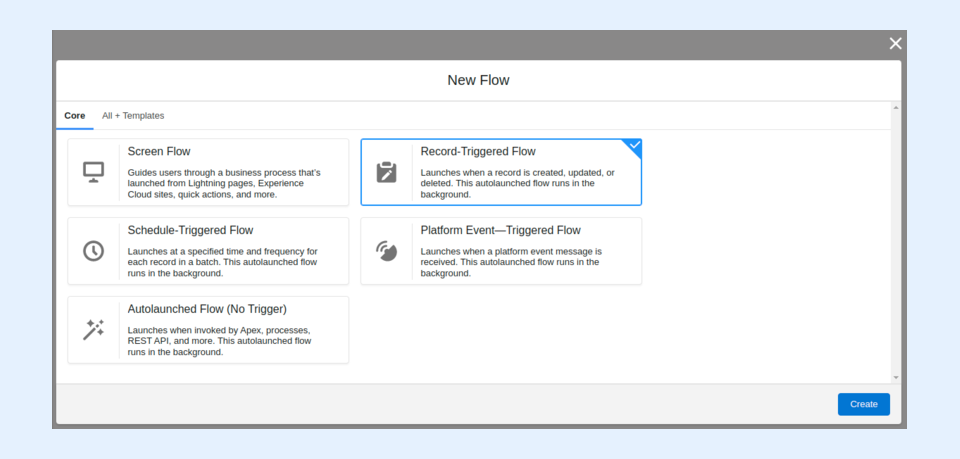Click the scrollbar up arrow
Viewport: 960px width, 459px height.
pos(895,107)
